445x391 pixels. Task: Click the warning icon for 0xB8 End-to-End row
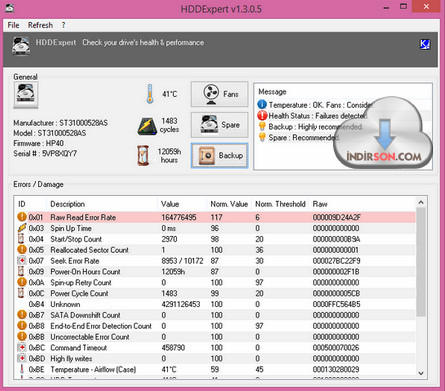(x=22, y=326)
